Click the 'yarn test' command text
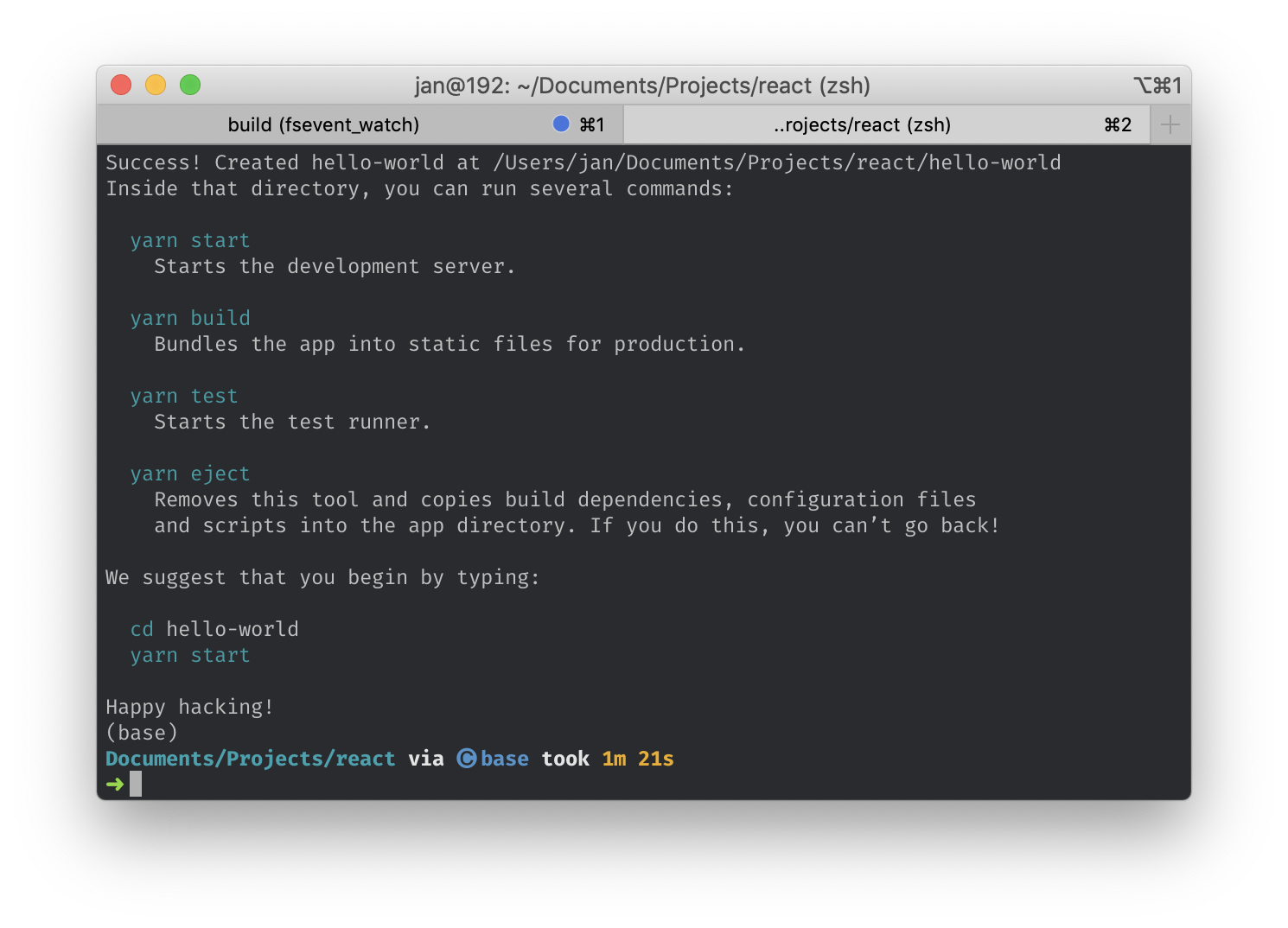Image resolution: width=1288 pixels, height=928 pixels. pos(184,396)
